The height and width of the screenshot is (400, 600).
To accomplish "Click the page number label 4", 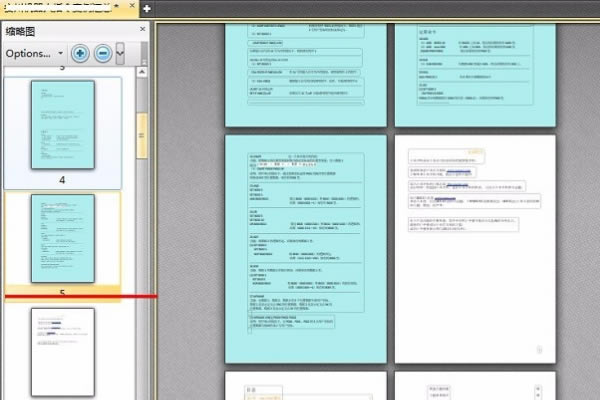I will click(x=62, y=180).
